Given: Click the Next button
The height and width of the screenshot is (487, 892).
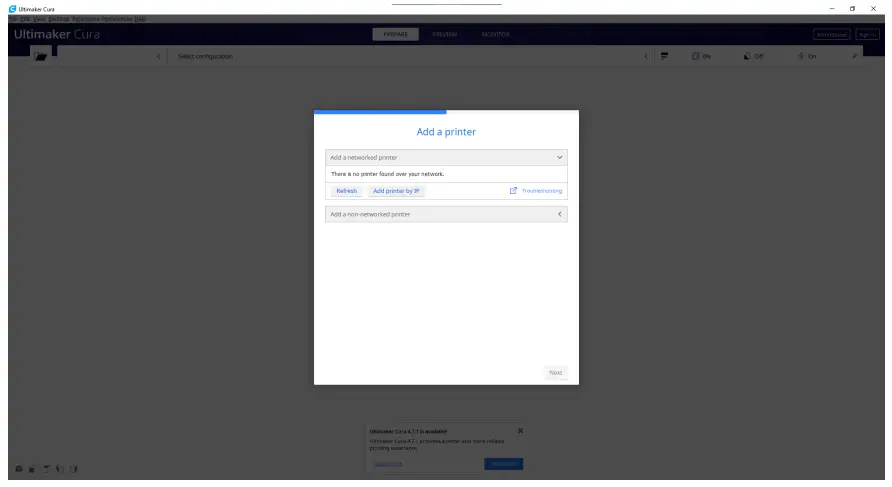Looking at the screenshot, I should coord(555,373).
